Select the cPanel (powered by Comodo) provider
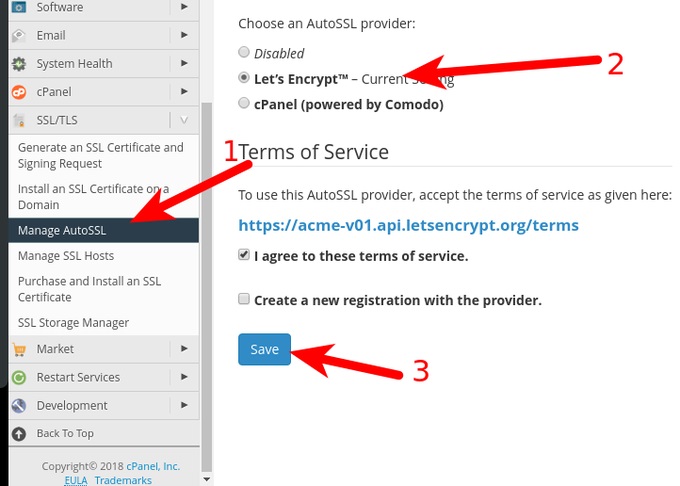Viewport: 680px width, 486px height. point(244,103)
